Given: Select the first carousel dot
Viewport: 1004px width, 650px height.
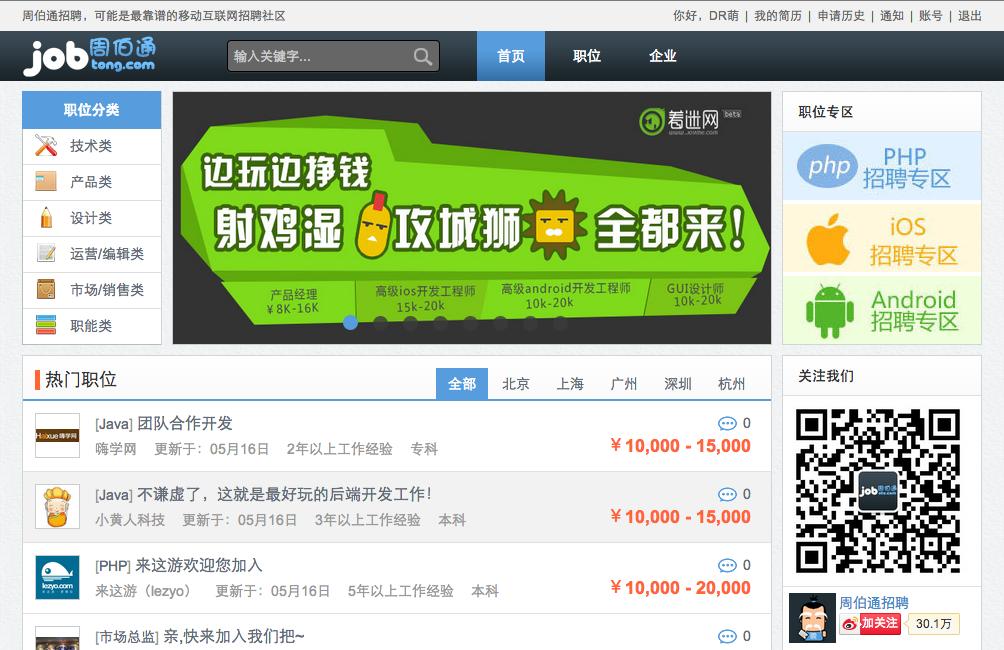Looking at the screenshot, I should pyautogui.click(x=350, y=323).
